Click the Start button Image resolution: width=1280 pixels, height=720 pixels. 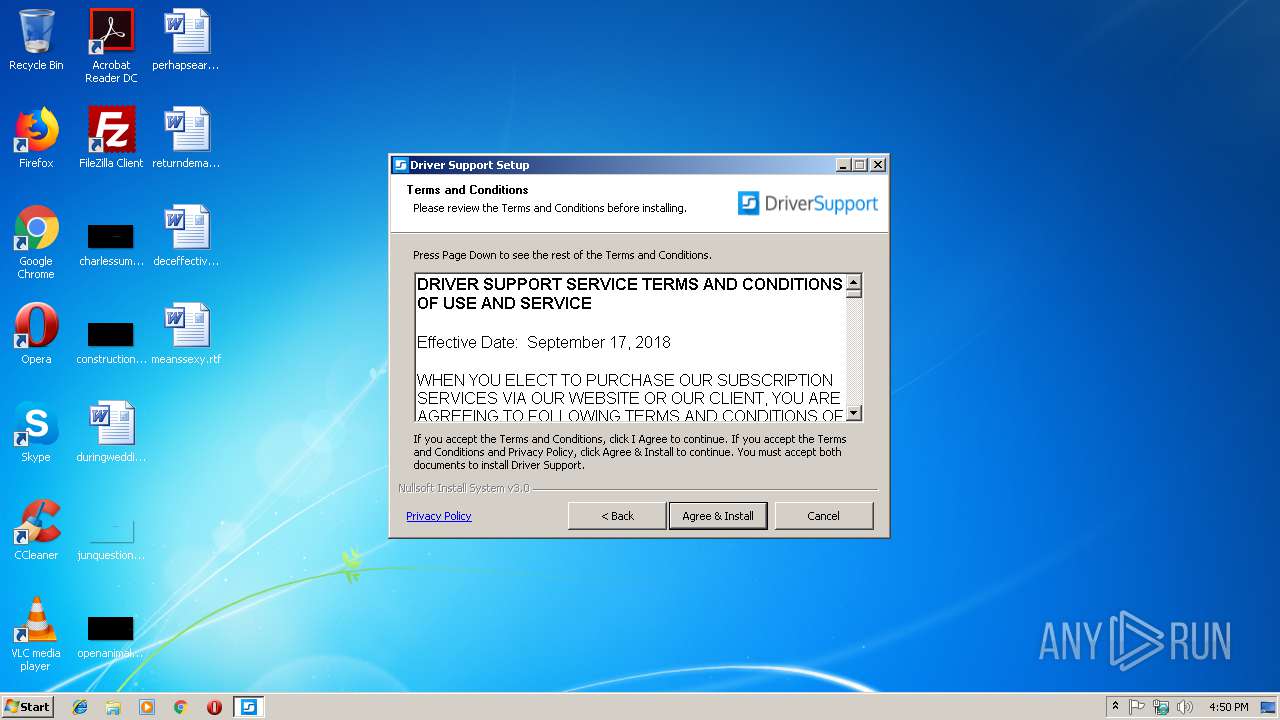click(28, 707)
